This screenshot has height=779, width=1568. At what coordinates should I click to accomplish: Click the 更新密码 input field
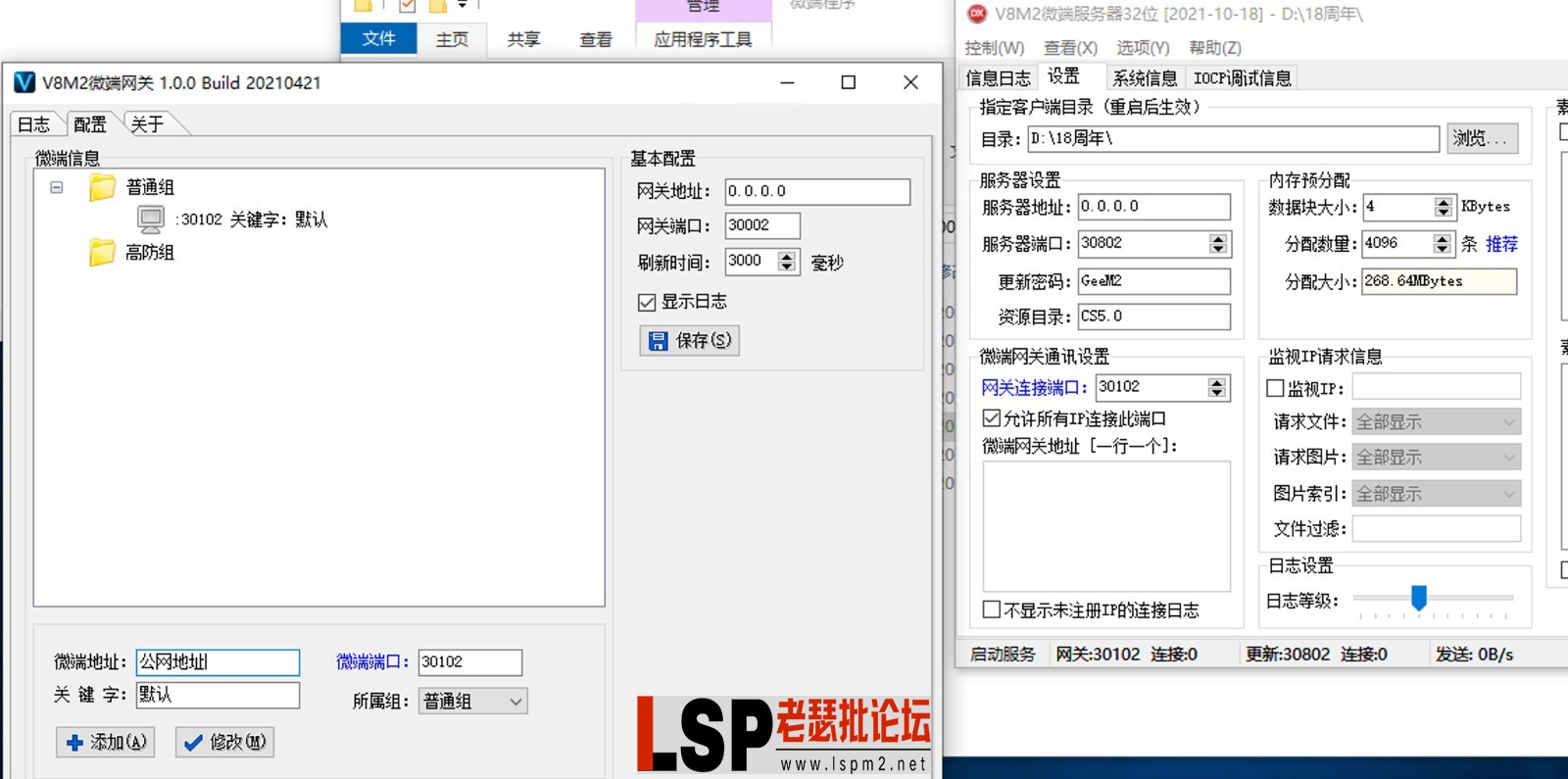pyautogui.click(x=1154, y=281)
